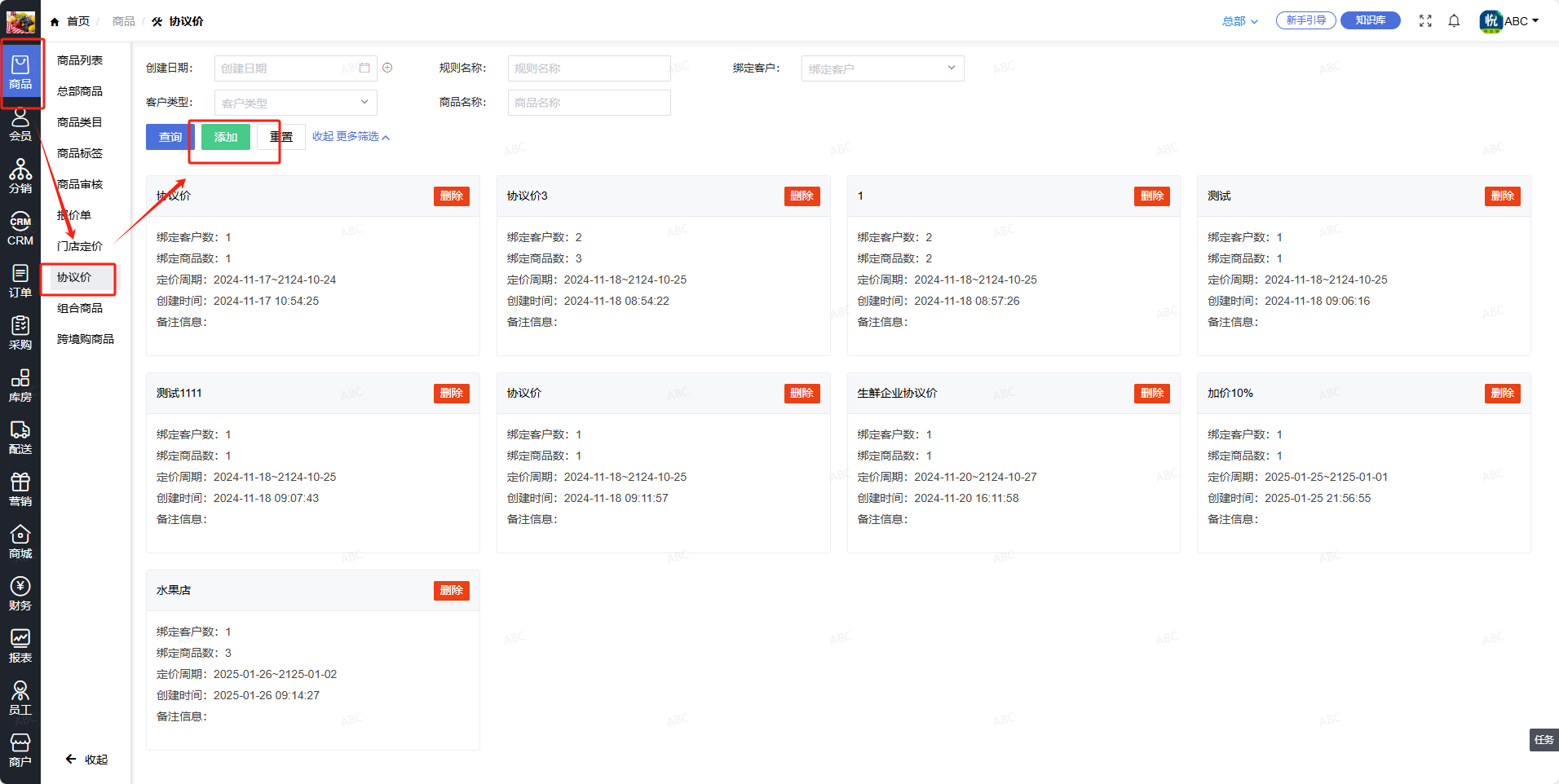Open the 客户类型 dropdown
Screen dimensions: 1559x784
pos(295,103)
